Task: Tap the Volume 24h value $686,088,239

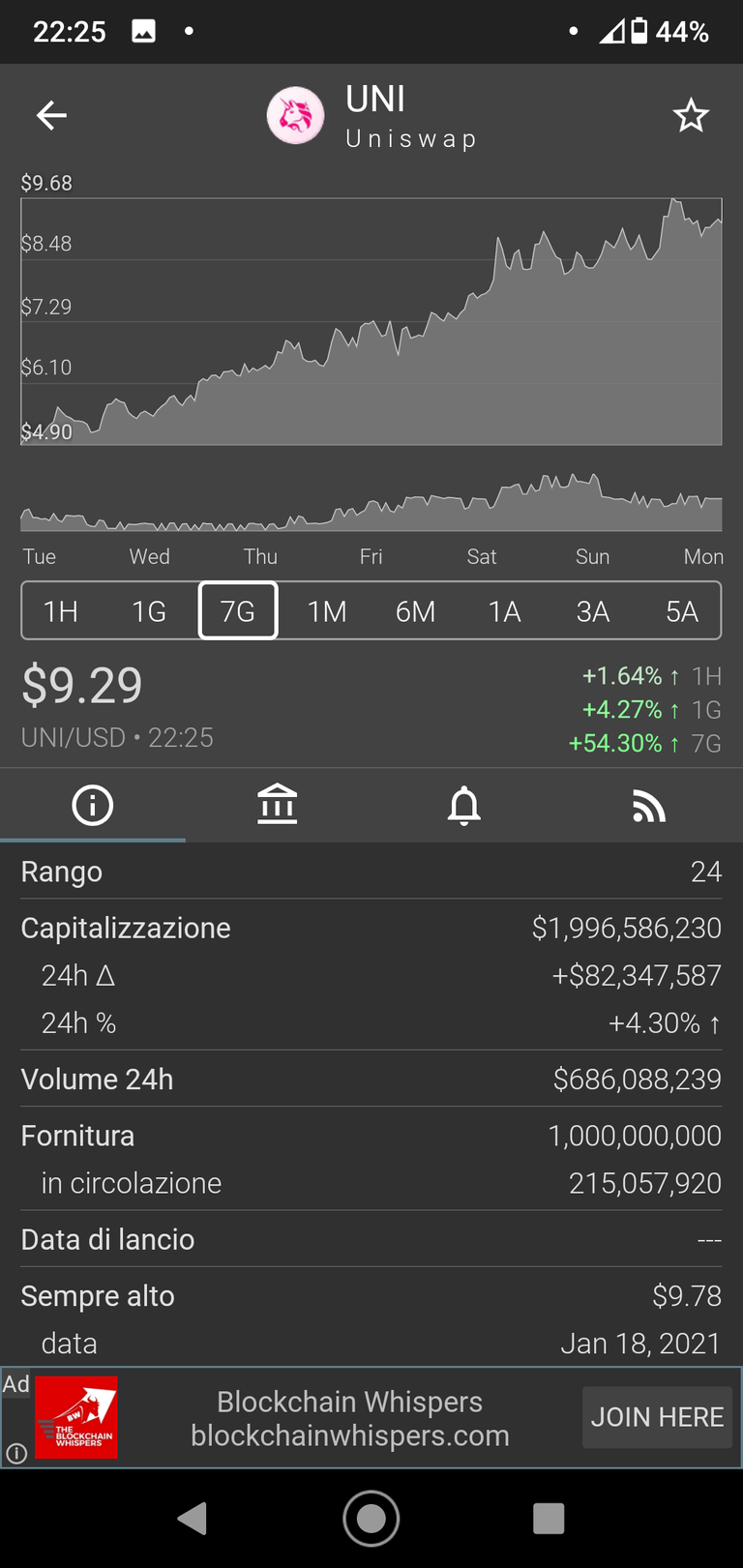Action: click(x=638, y=1079)
